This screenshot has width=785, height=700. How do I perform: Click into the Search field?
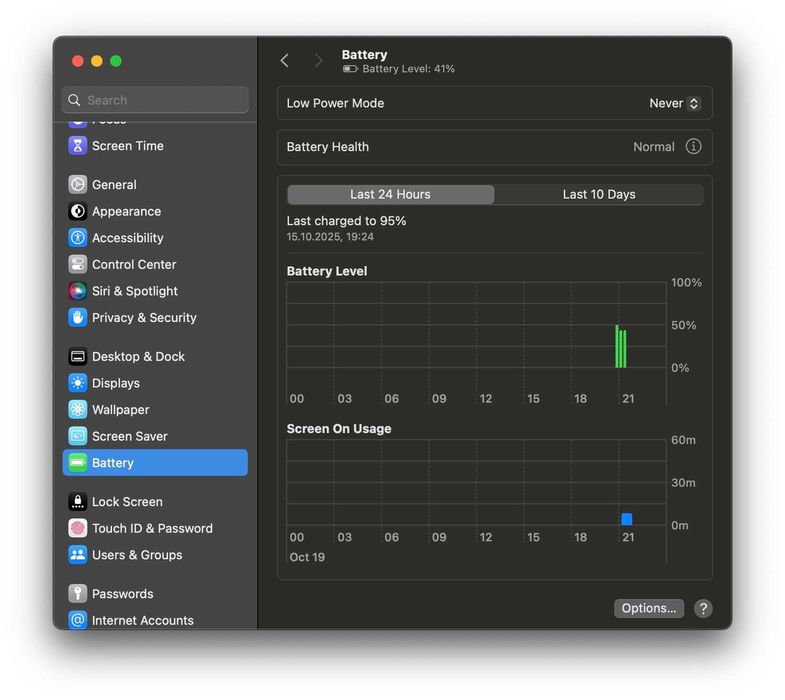pos(155,100)
